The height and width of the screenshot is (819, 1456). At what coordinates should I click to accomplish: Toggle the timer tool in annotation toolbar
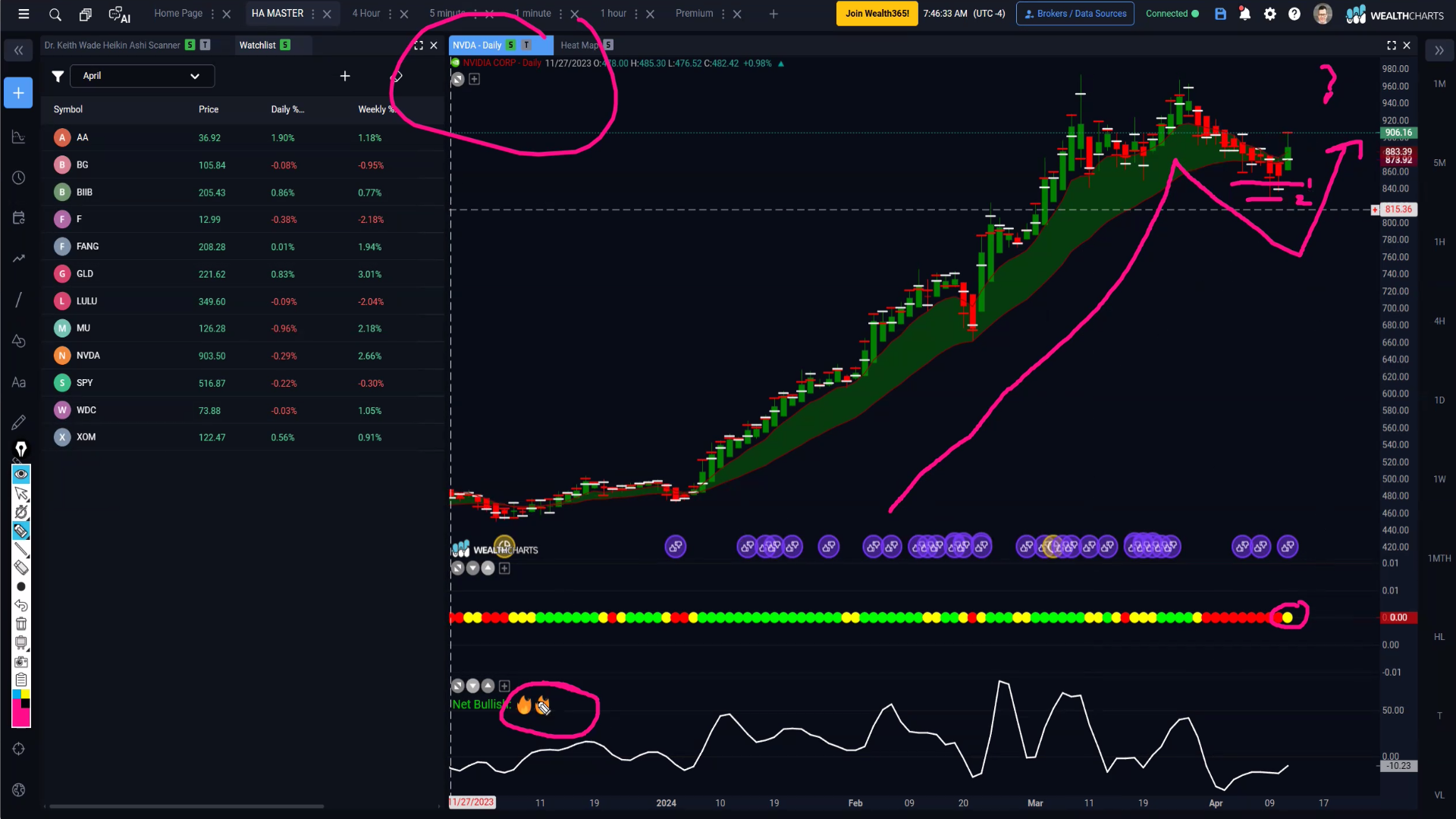21,512
